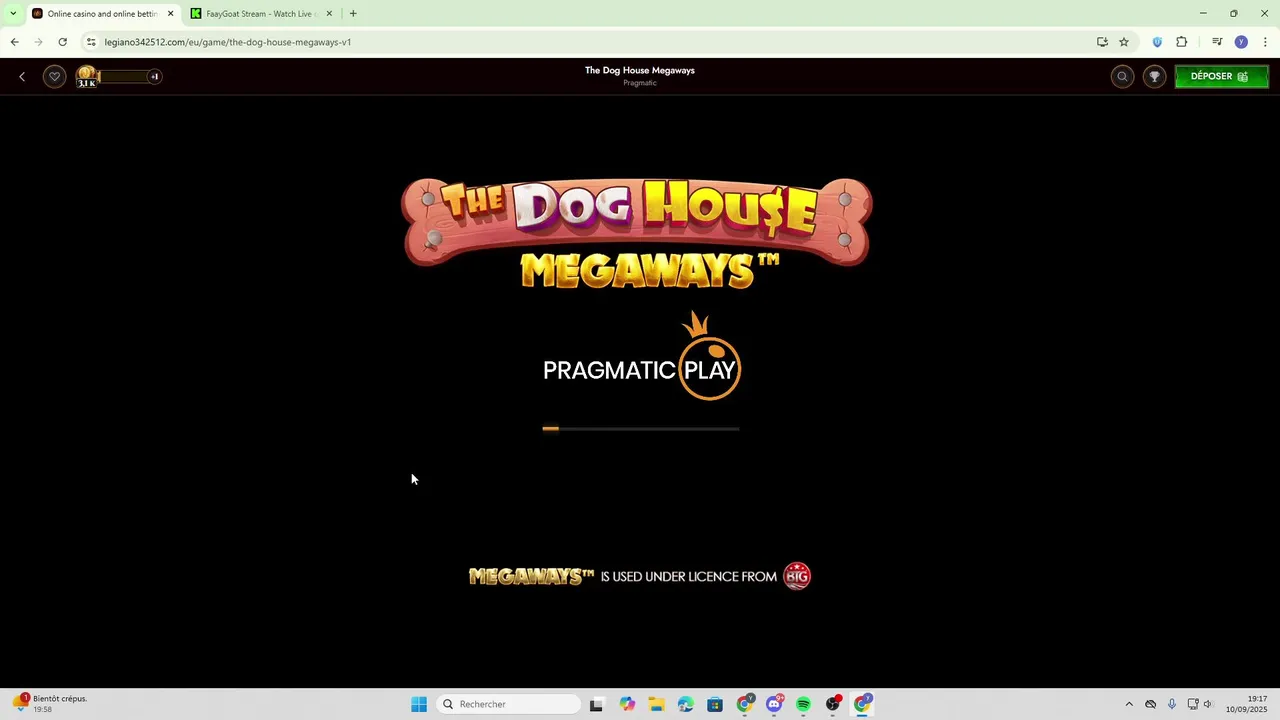Click the Pragmatic provider label
The image size is (1280, 720).
[640, 83]
